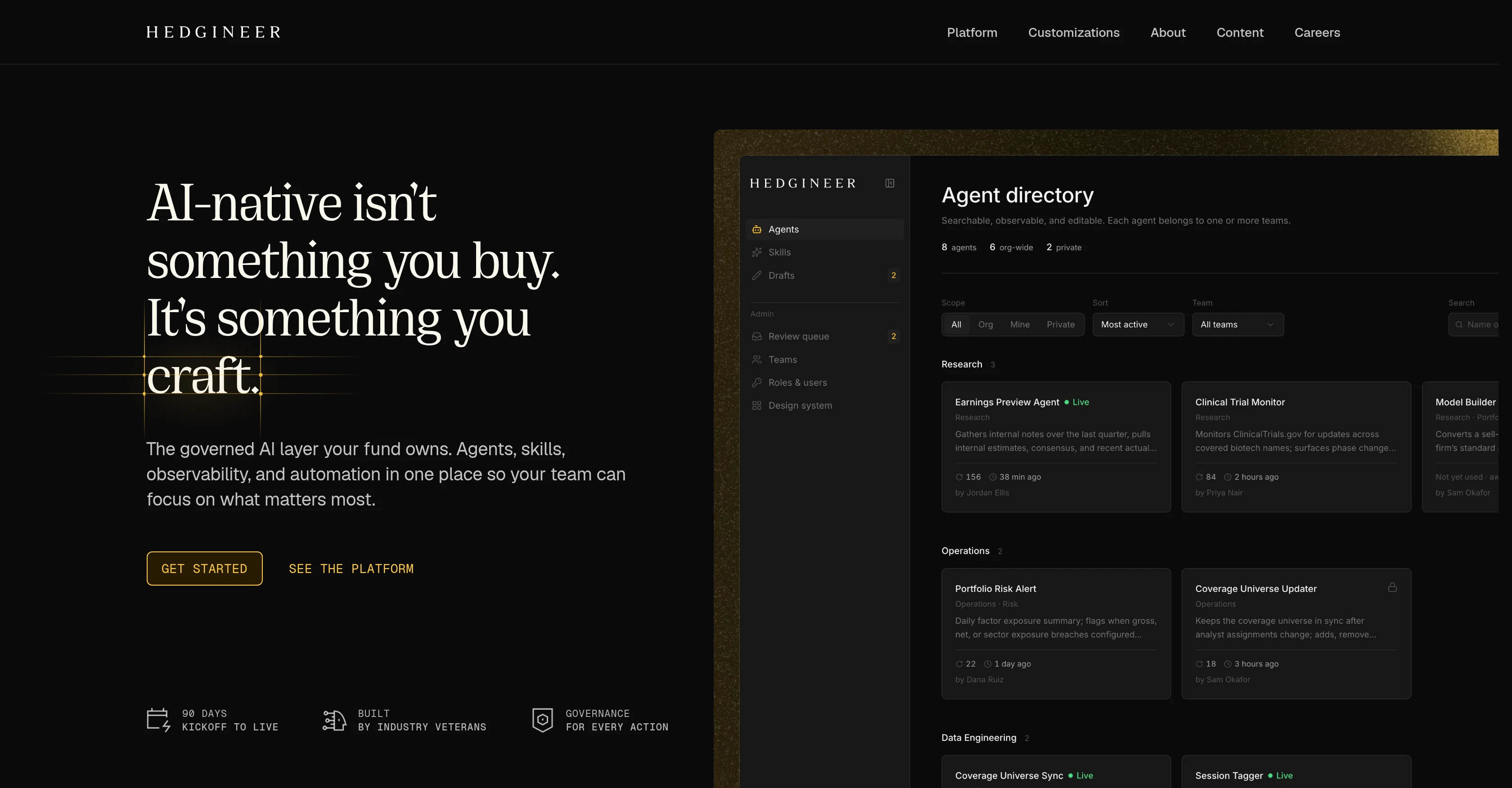Open the Portfolio Risk Alert card
Viewport: 1512px width, 788px height.
click(1056, 634)
